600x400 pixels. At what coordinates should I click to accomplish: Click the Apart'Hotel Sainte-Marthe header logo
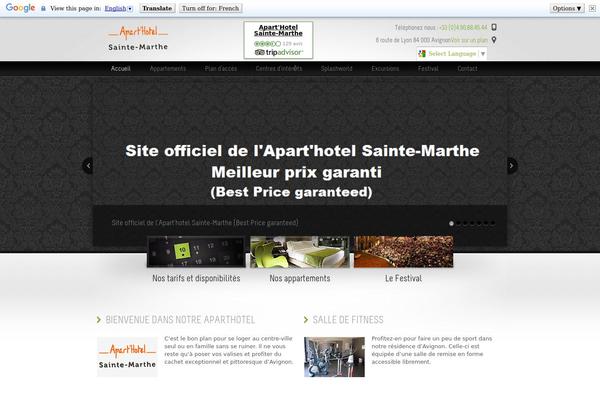tap(138, 38)
